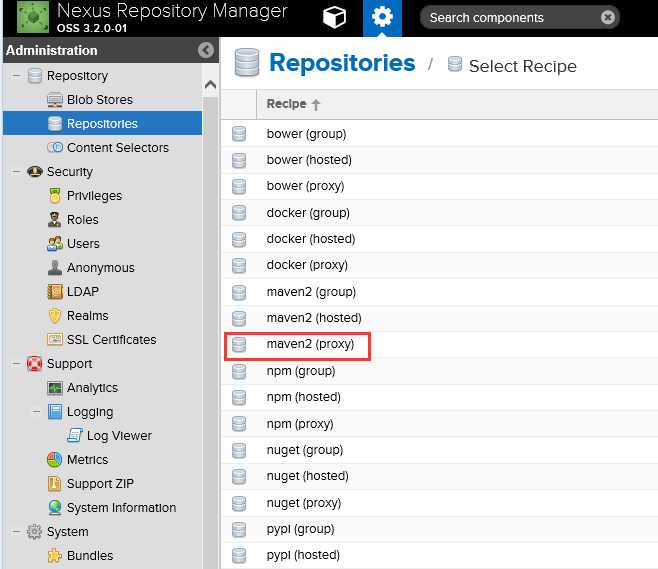Select the docker (hosted) recipe
Viewport: 658px width, 569px height.
tap(439, 239)
